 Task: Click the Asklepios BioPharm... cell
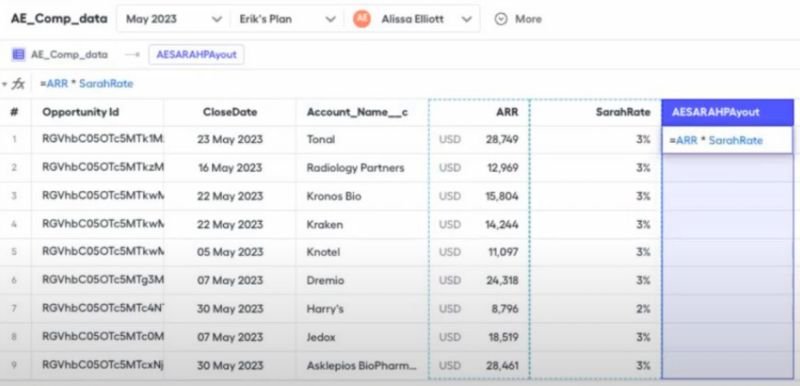pos(362,366)
